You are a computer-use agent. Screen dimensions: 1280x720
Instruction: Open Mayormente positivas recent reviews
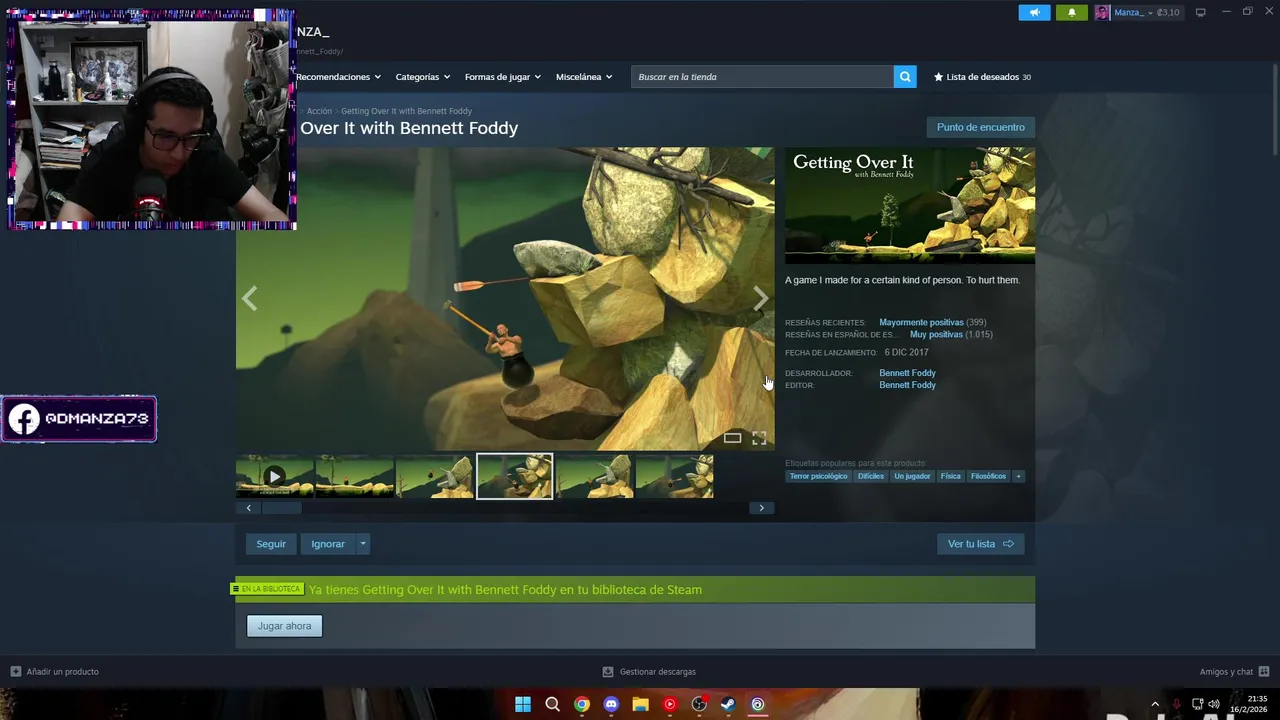[921, 322]
